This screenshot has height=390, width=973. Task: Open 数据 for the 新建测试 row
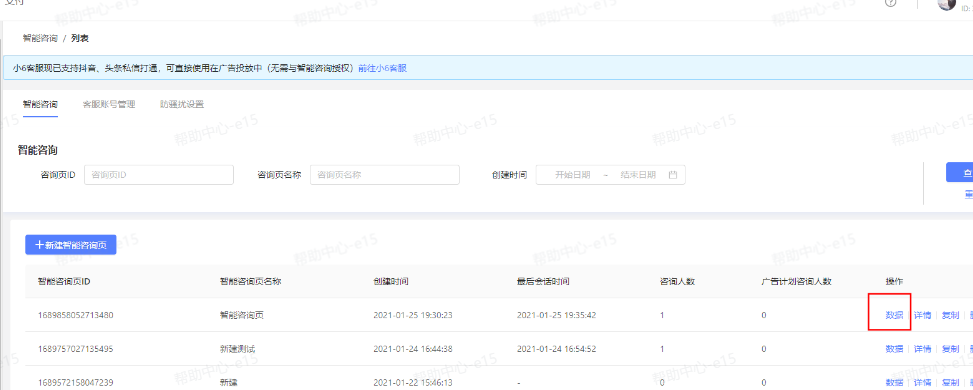click(894, 349)
